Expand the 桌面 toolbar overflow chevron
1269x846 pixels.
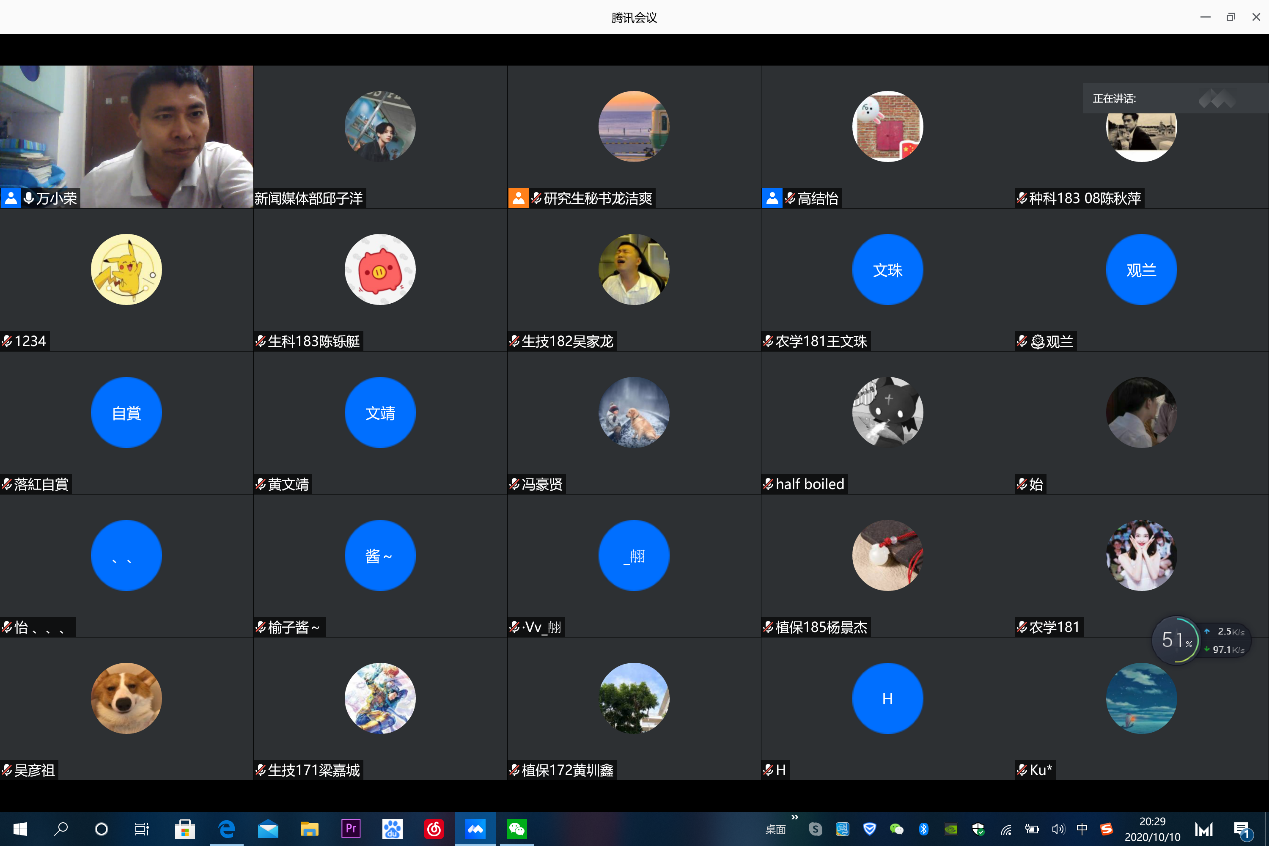[x=795, y=819]
